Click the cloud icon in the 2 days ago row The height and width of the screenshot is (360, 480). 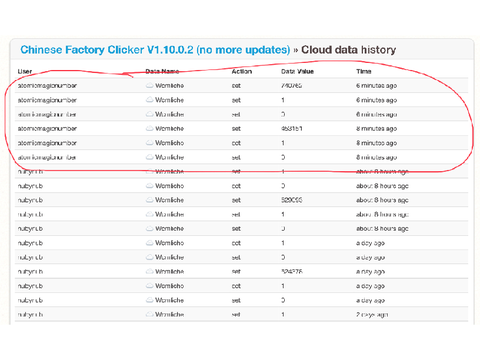coord(150,314)
